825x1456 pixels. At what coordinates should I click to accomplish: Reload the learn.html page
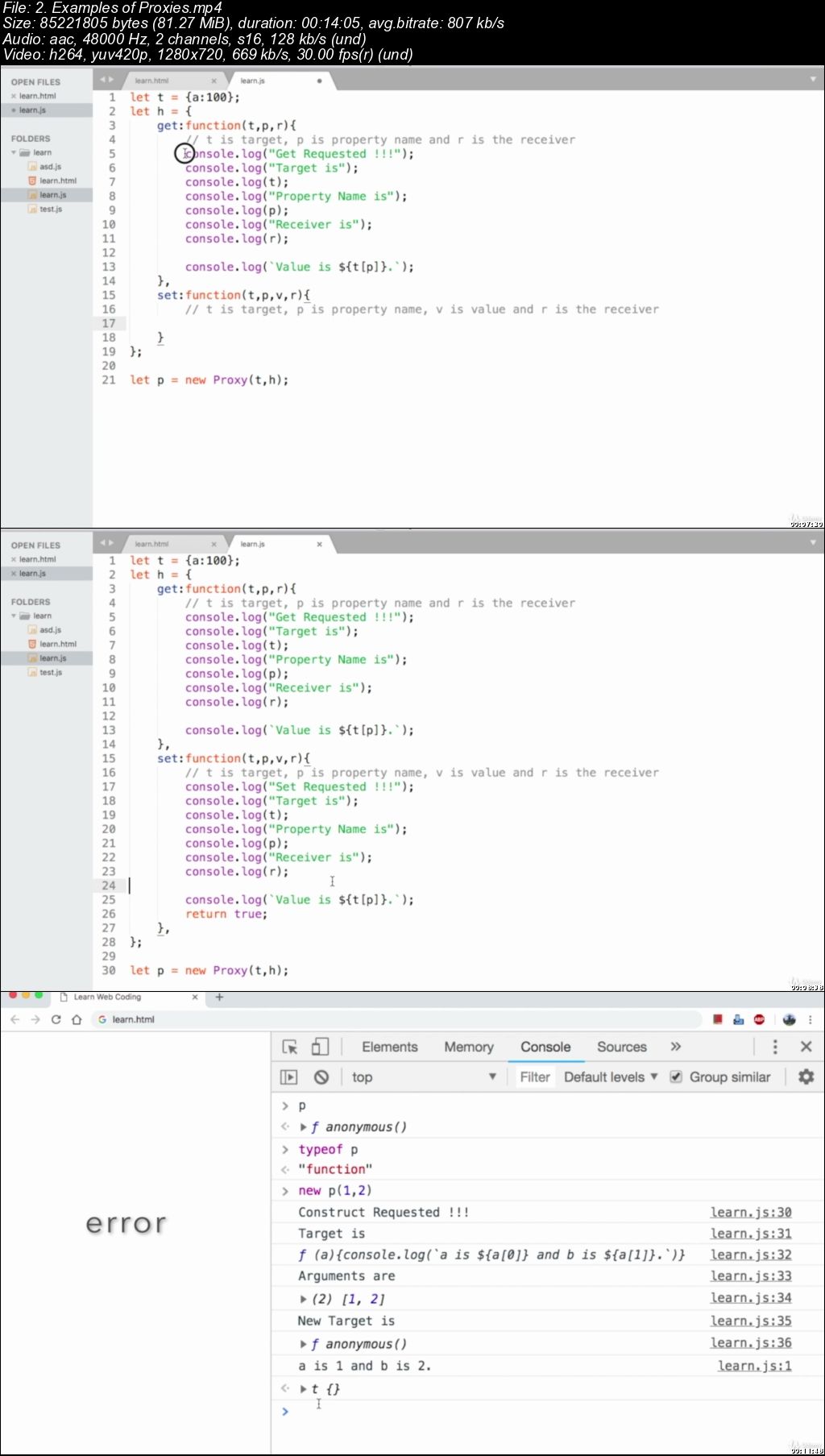click(x=56, y=1019)
